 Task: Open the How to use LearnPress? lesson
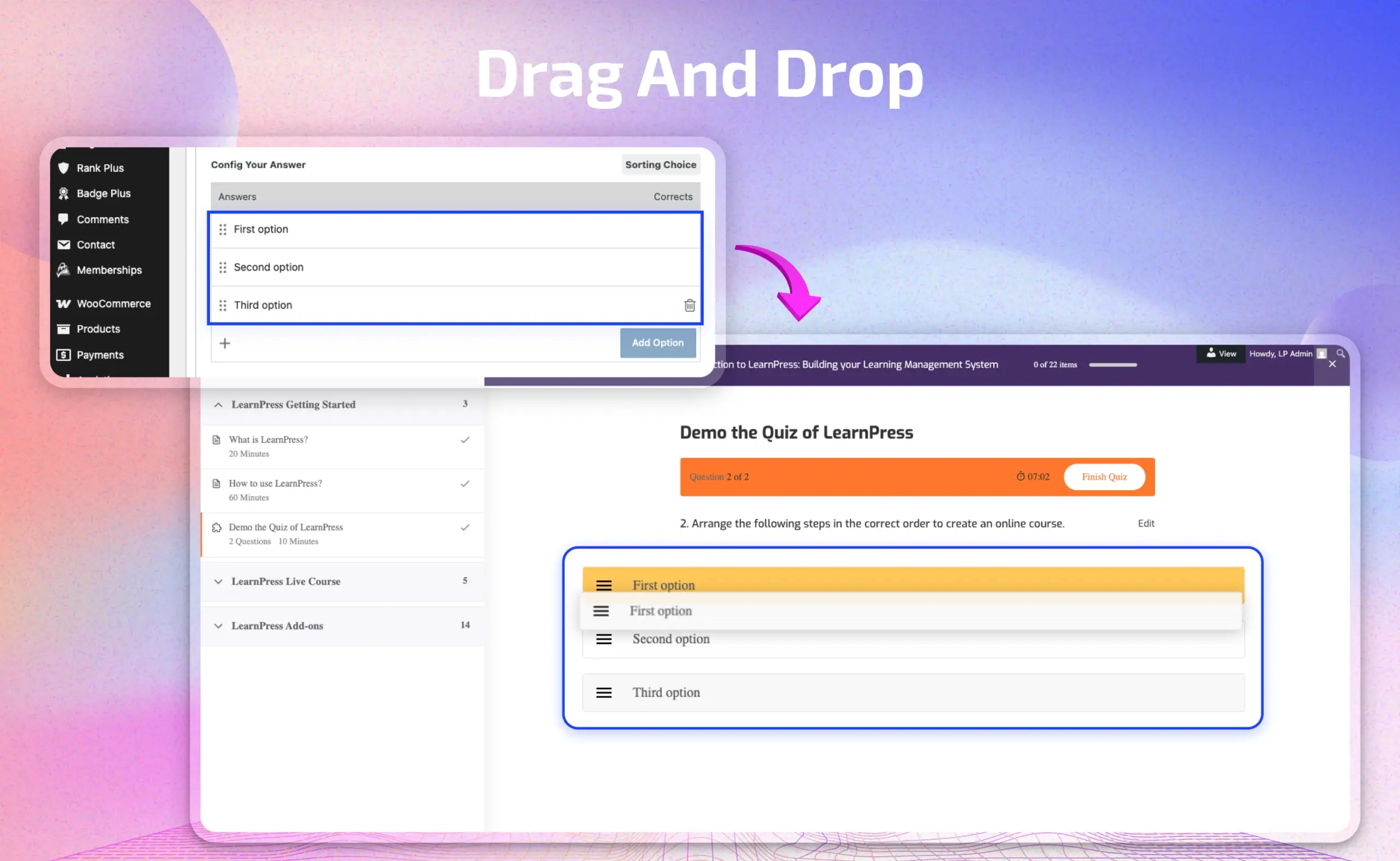[x=275, y=484]
